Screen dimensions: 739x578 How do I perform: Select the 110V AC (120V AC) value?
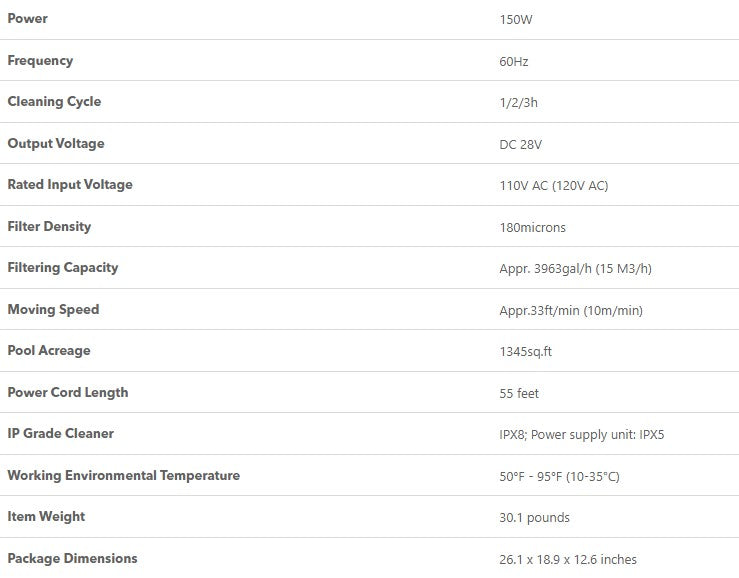coord(553,186)
